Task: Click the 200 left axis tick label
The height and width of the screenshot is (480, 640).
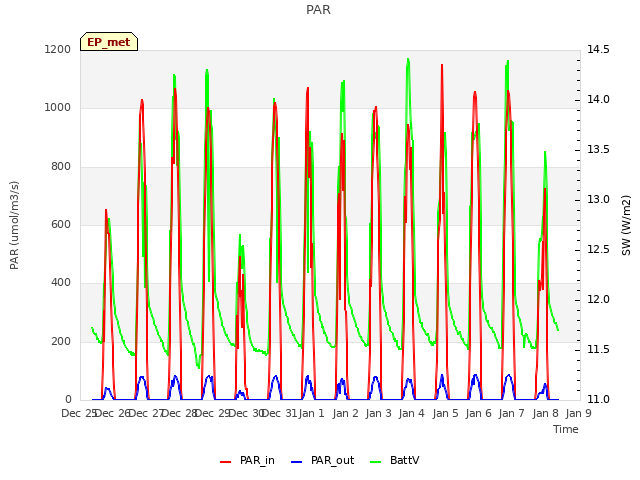Action: click(61, 341)
